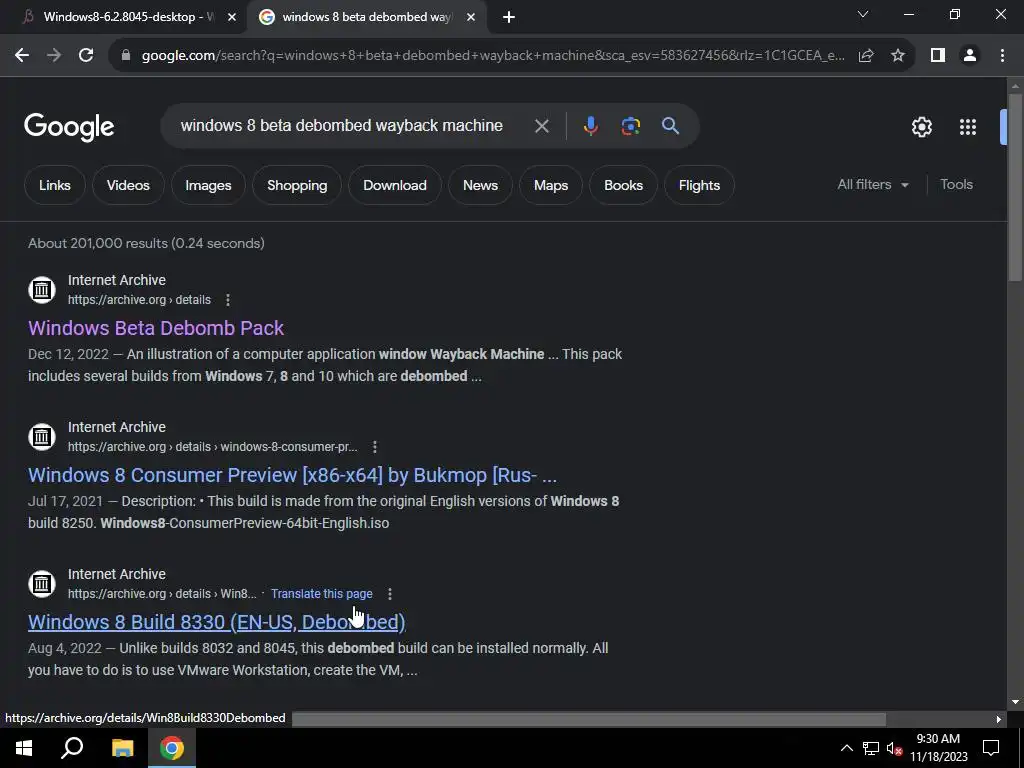Click the Internet Archive favicon of Build 8330 result

point(42,583)
